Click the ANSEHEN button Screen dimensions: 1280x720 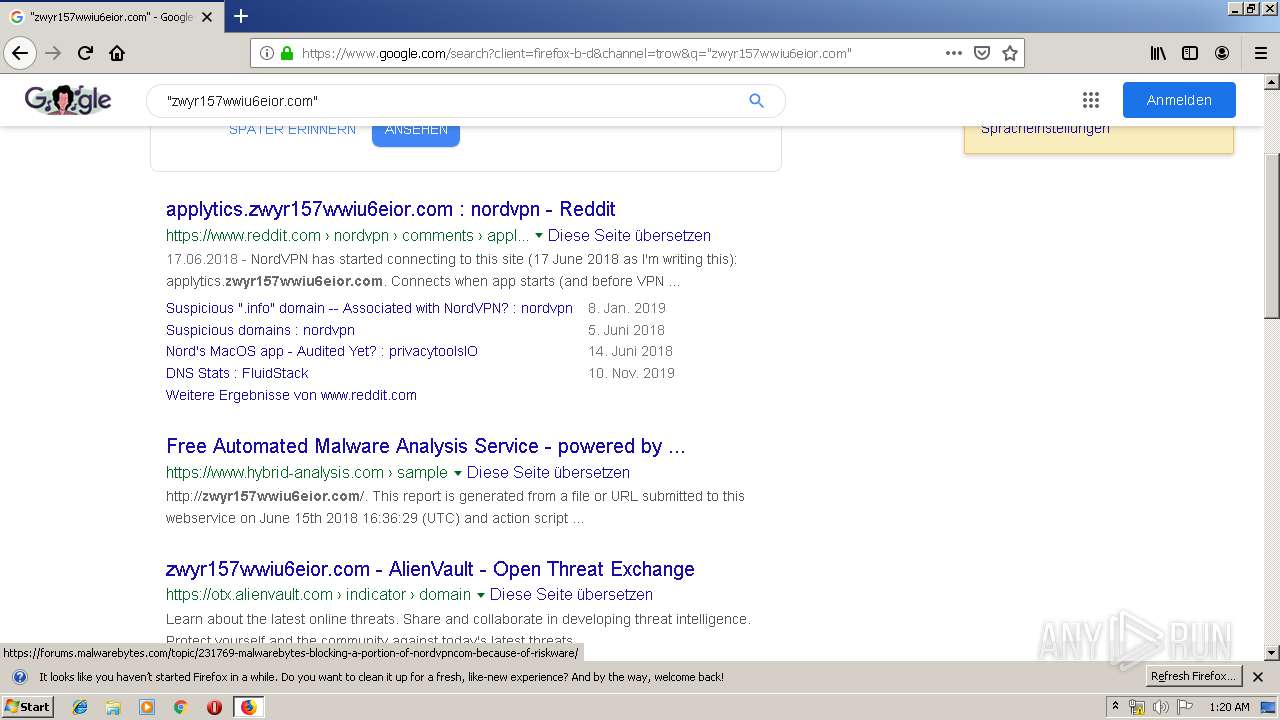[x=416, y=130]
